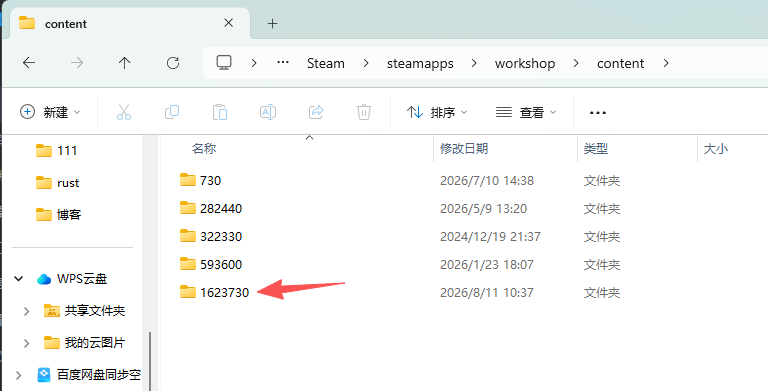The height and width of the screenshot is (391, 768).
Task: Select the 730 folder
Action: click(200, 180)
